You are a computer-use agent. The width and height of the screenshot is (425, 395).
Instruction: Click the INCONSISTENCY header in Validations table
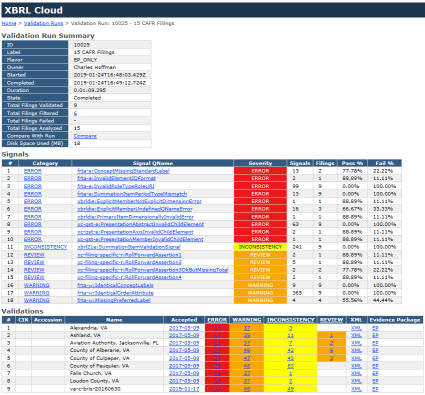(290, 320)
